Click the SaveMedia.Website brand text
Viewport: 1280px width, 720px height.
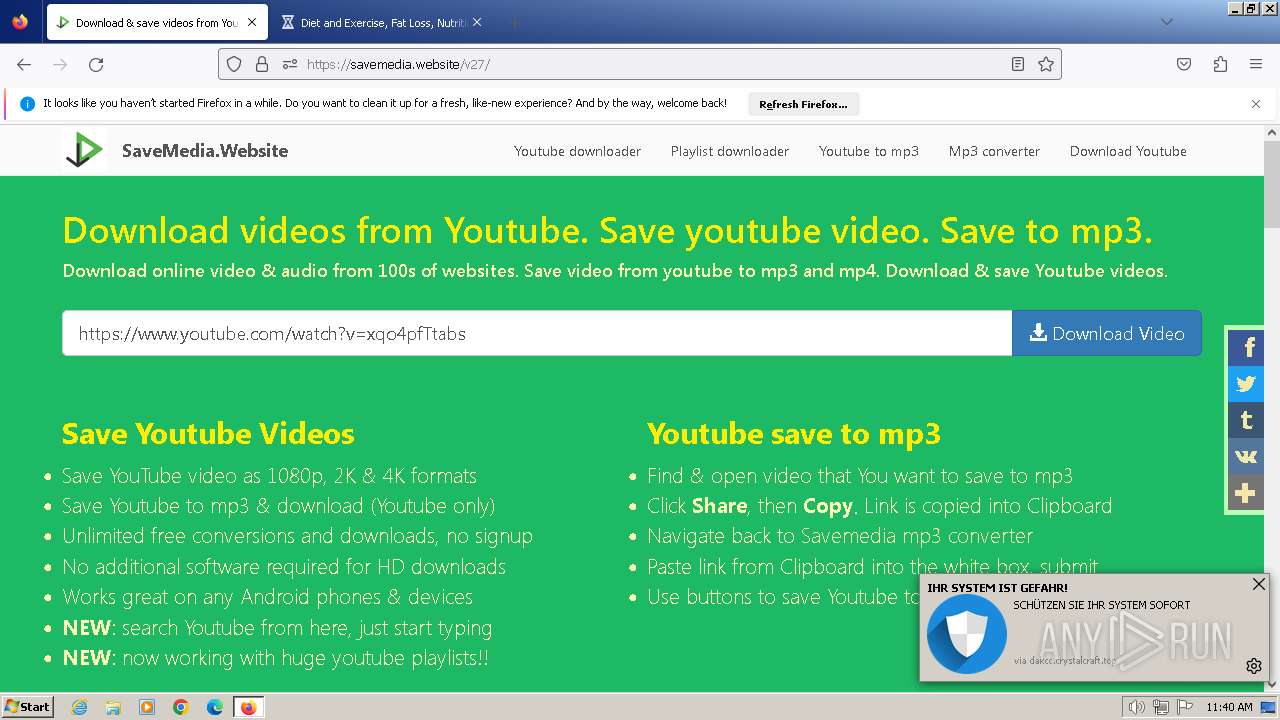[x=205, y=151]
